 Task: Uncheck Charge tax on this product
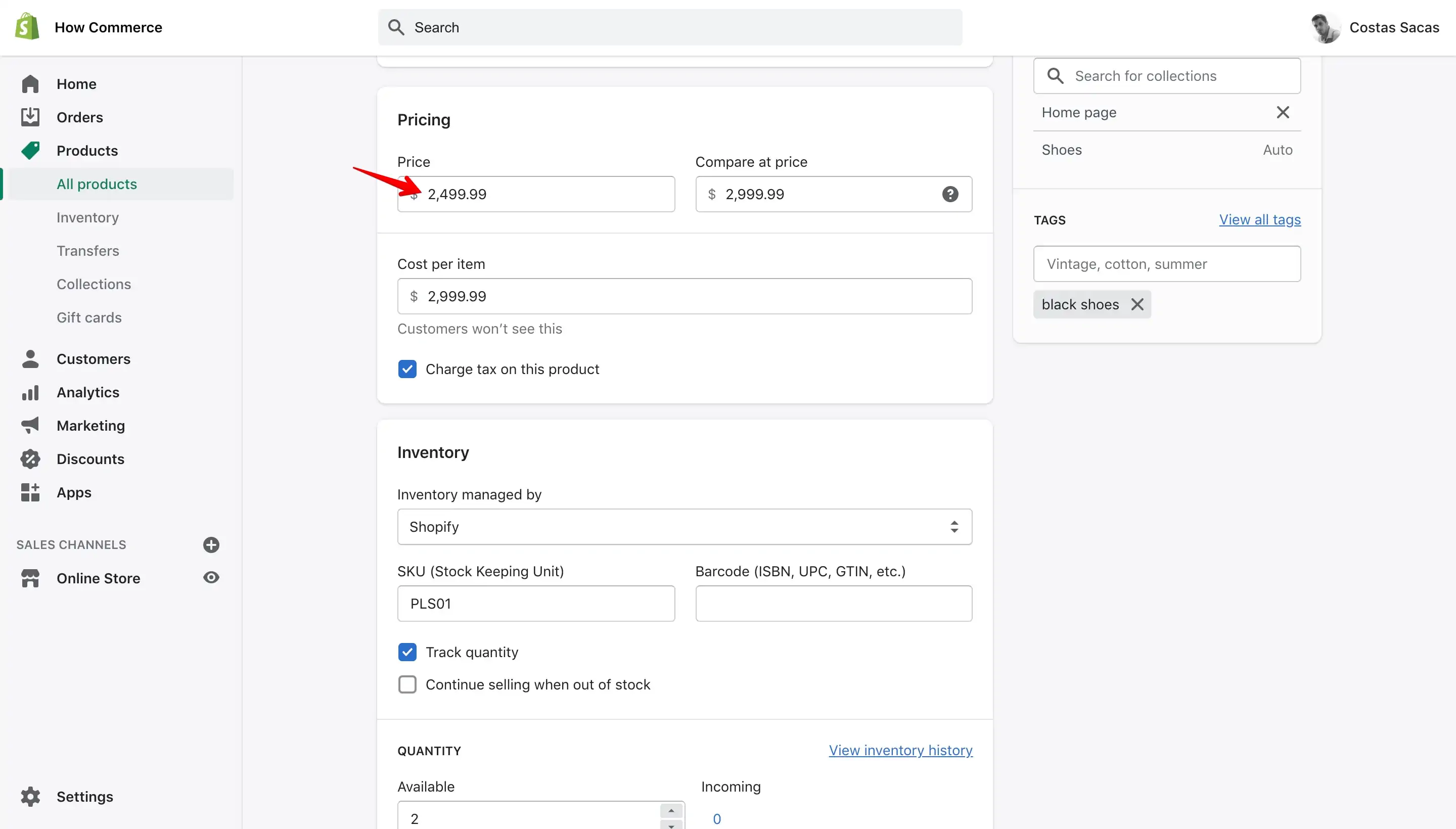[x=407, y=369]
